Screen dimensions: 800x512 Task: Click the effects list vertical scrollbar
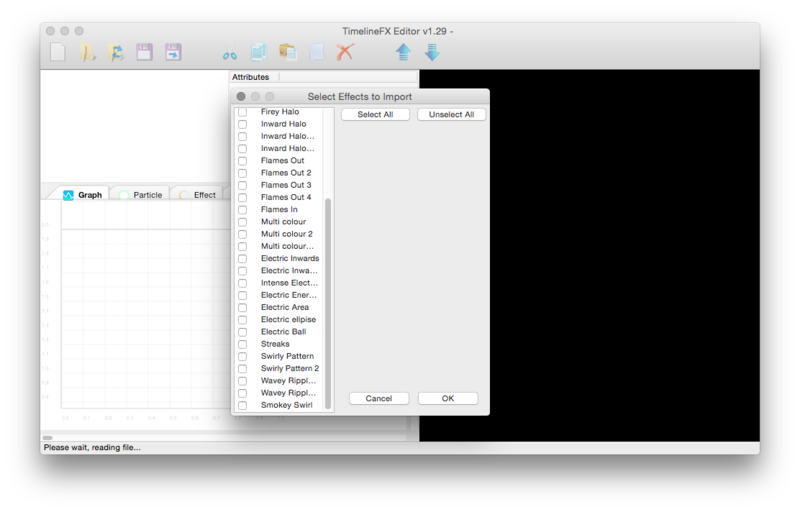328,303
